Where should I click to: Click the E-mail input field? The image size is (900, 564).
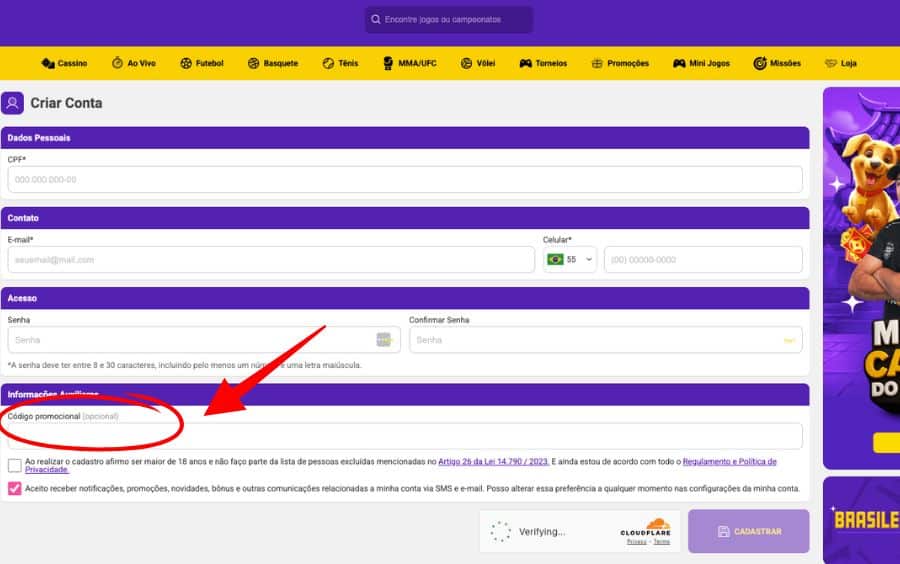(x=270, y=260)
